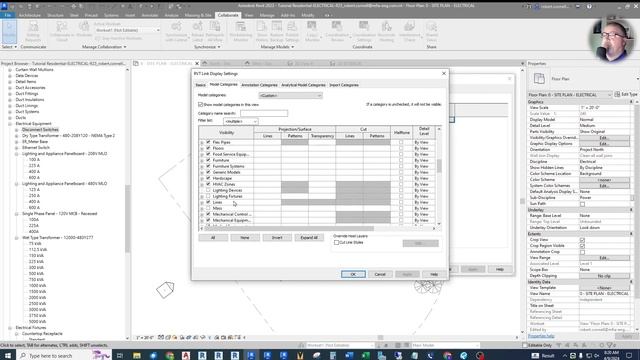Check Lighting Fixtures visibility checkbox
Screen dimensions: 640x360
[x=208, y=196]
